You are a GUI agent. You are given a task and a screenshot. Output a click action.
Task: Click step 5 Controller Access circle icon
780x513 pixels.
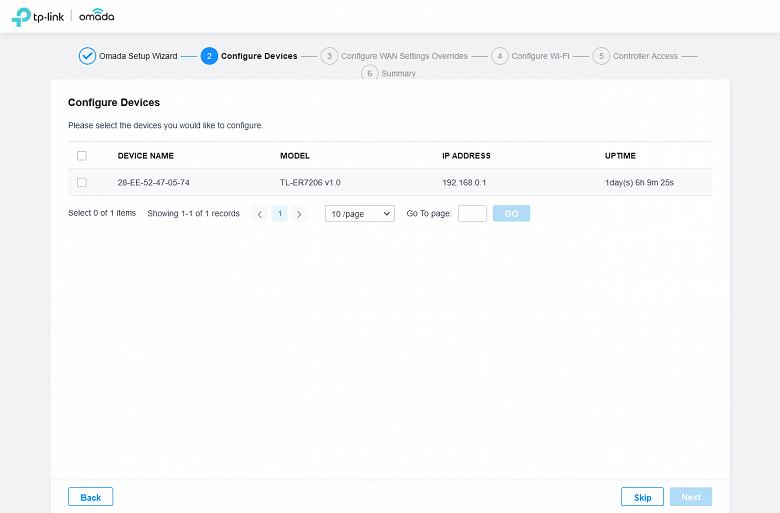[x=601, y=56]
